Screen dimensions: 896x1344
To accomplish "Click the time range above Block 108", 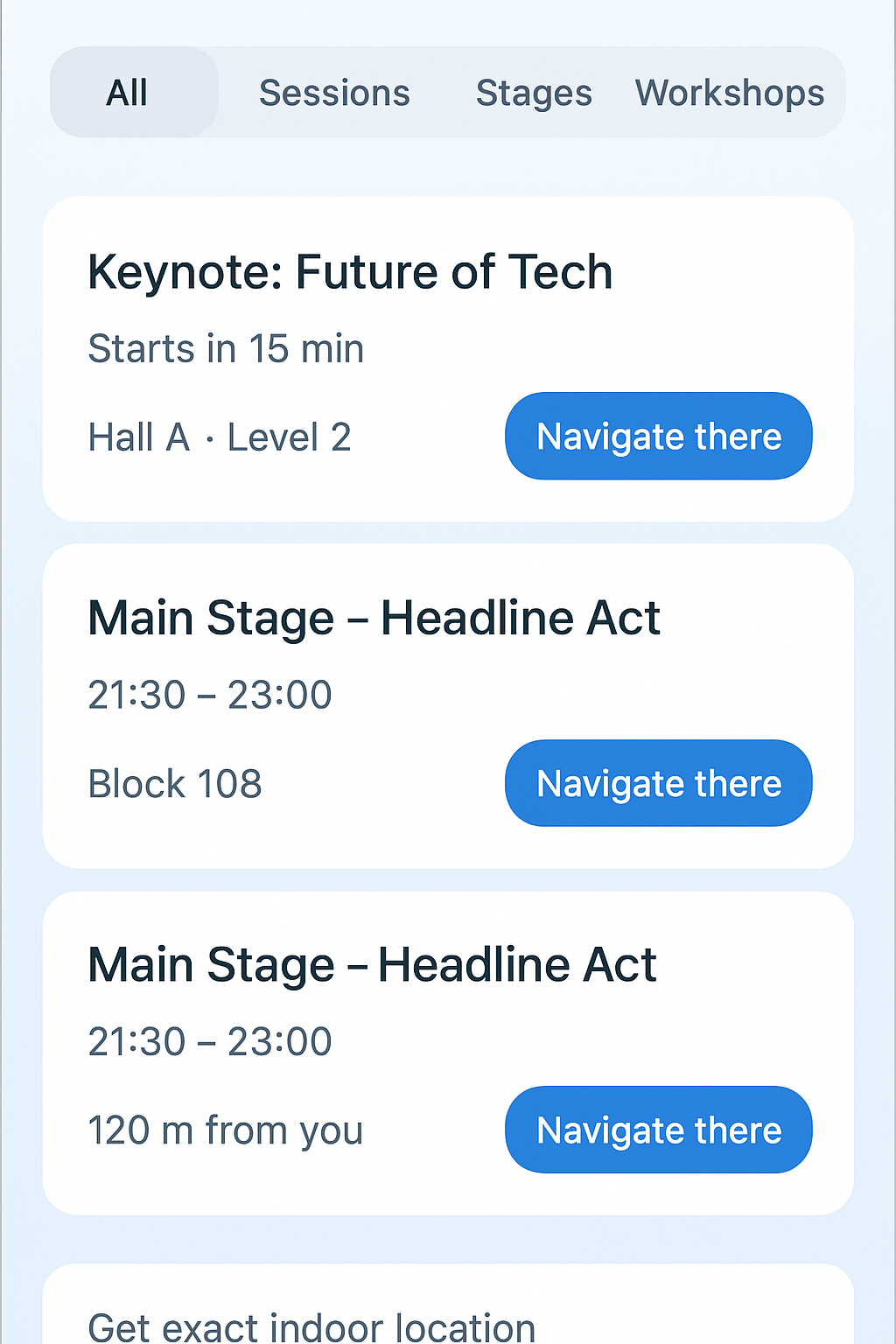I will point(210,695).
